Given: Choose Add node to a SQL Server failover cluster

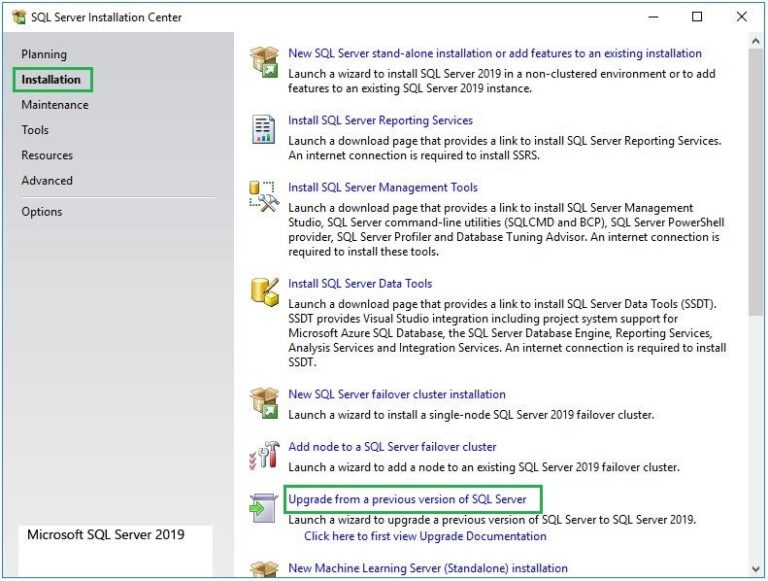Looking at the screenshot, I should (x=392, y=447).
